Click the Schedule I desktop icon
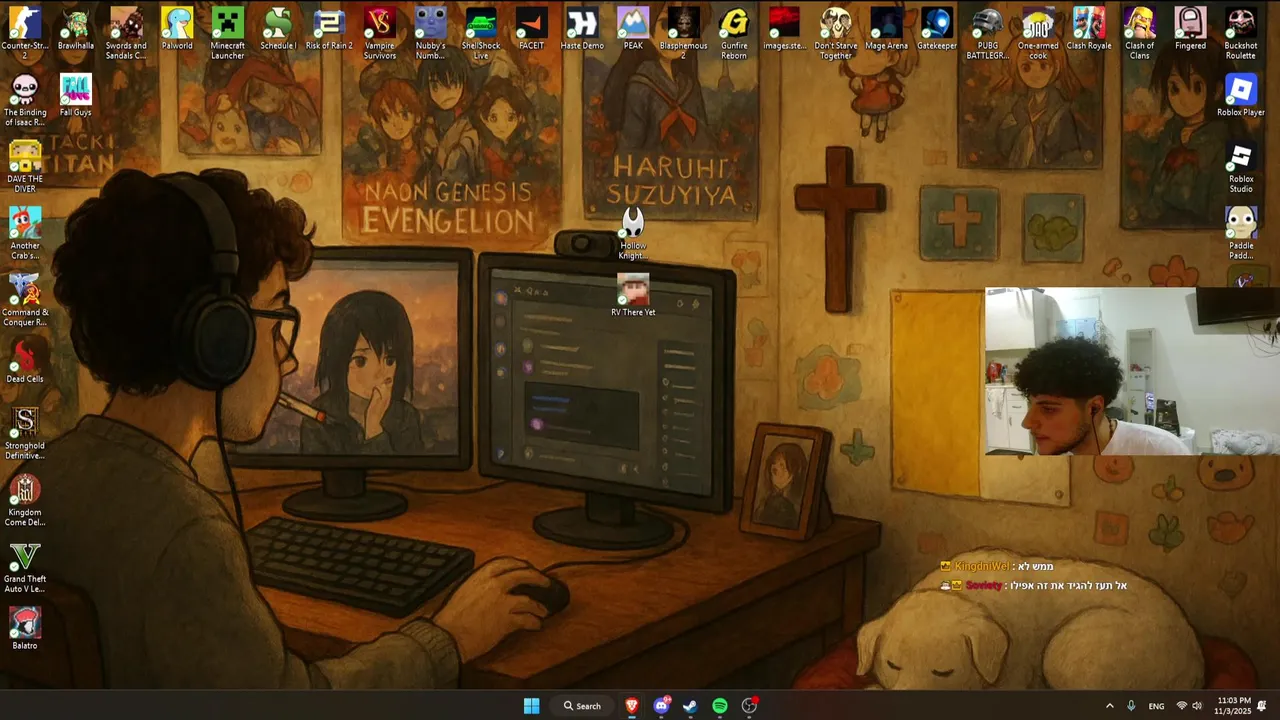Image resolution: width=1280 pixels, height=720 pixels. pos(278,28)
